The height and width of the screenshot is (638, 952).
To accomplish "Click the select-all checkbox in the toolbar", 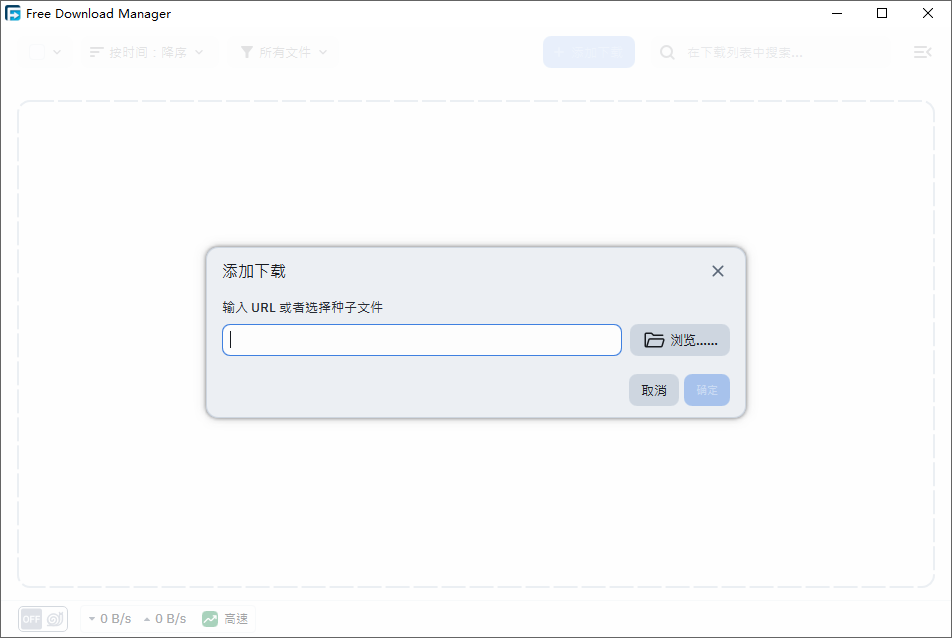I will [x=35, y=52].
